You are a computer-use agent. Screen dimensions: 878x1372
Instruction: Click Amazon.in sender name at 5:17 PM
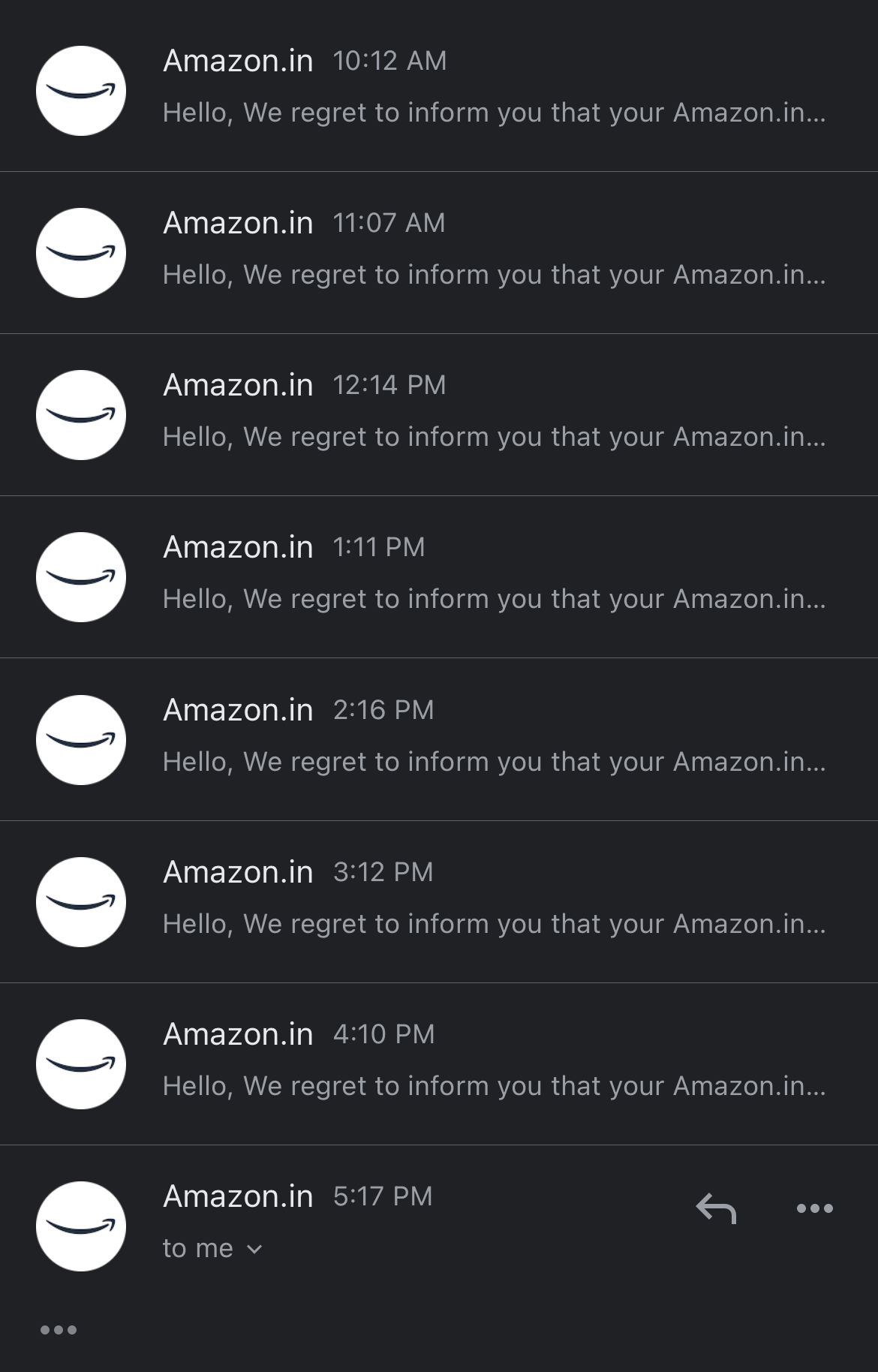[x=238, y=1196]
